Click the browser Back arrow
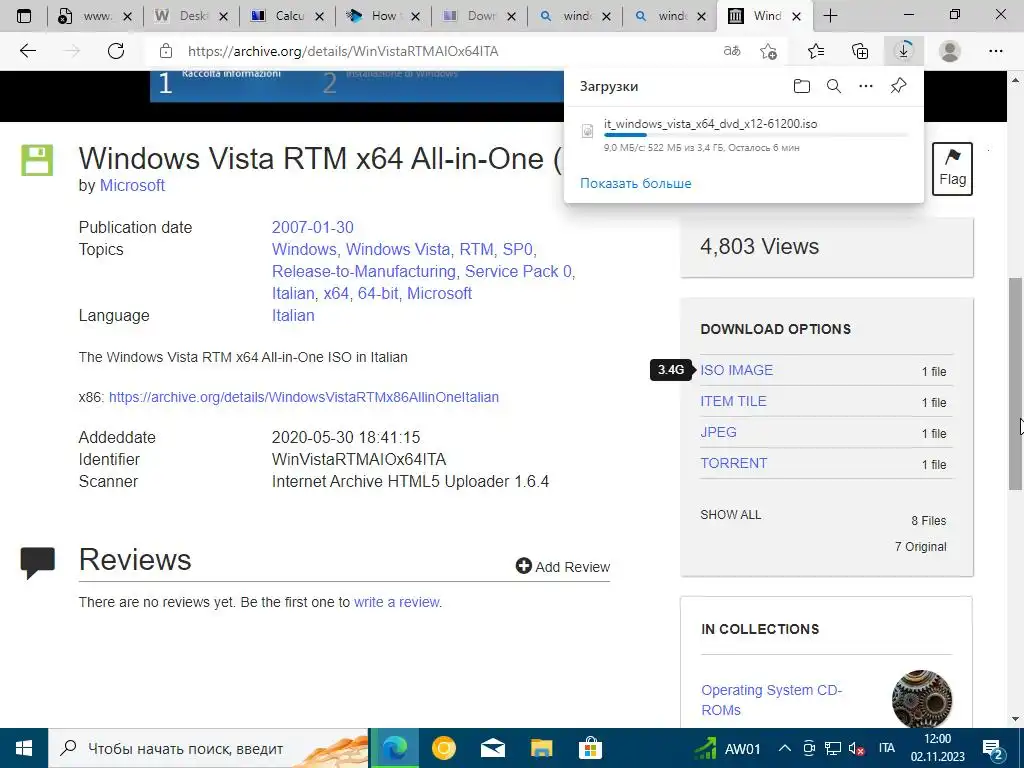Image resolution: width=1024 pixels, height=768 pixels. tap(28, 51)
